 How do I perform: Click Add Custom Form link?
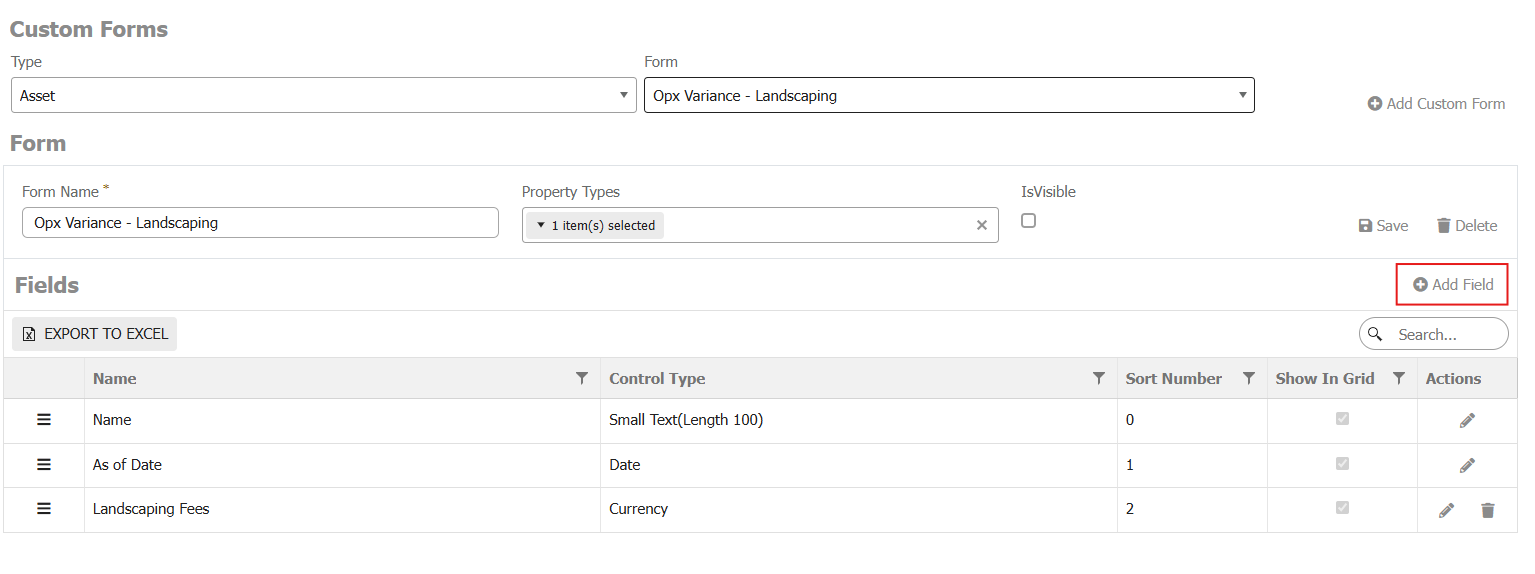point(1436,104)
